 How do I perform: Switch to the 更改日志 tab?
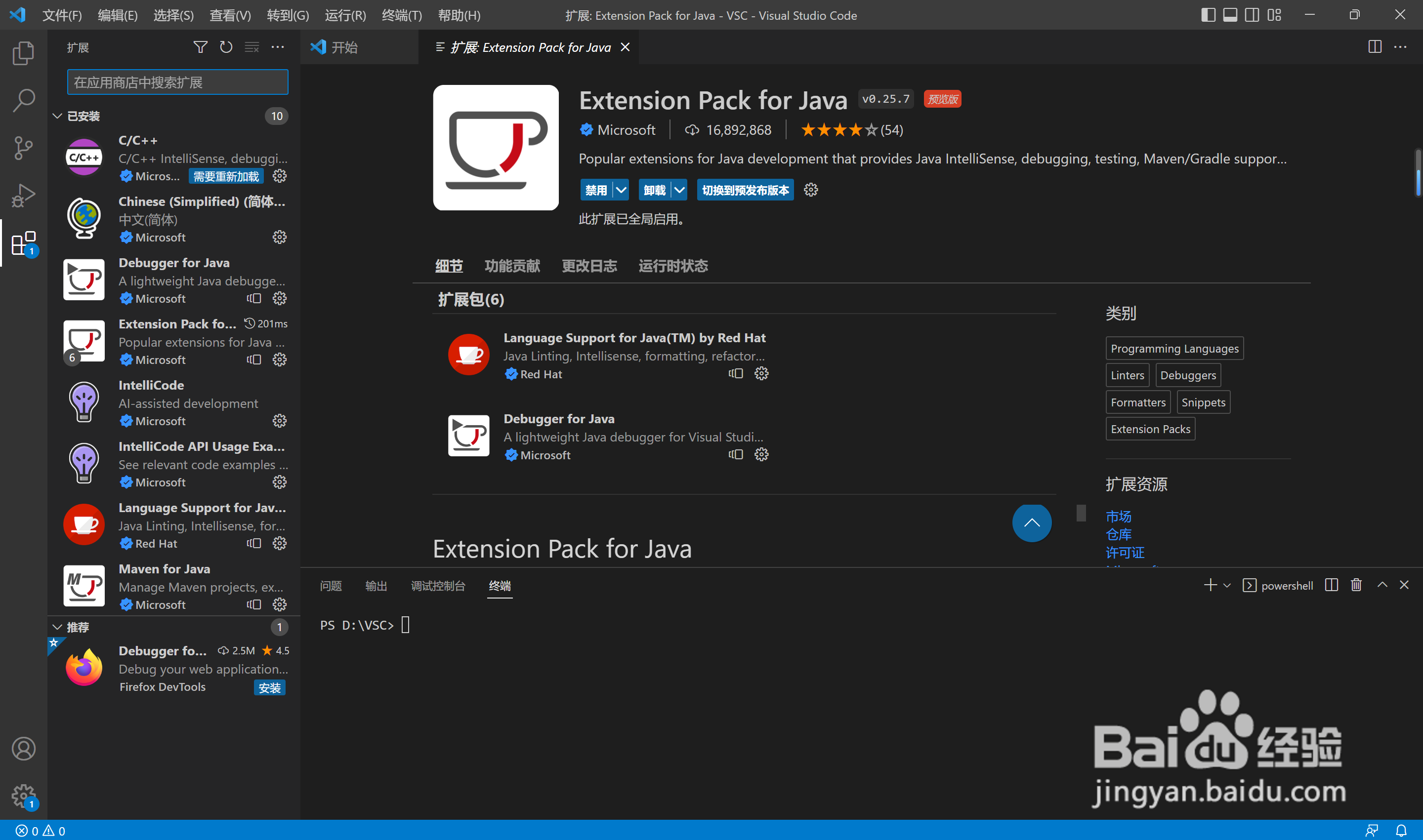[589, 266]
